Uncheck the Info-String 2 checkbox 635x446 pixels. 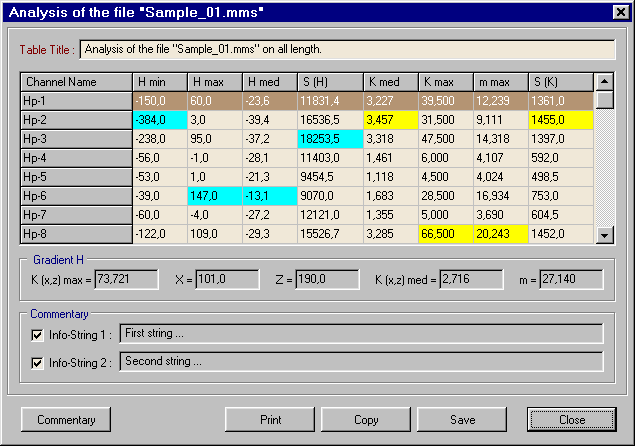[38, 362]
